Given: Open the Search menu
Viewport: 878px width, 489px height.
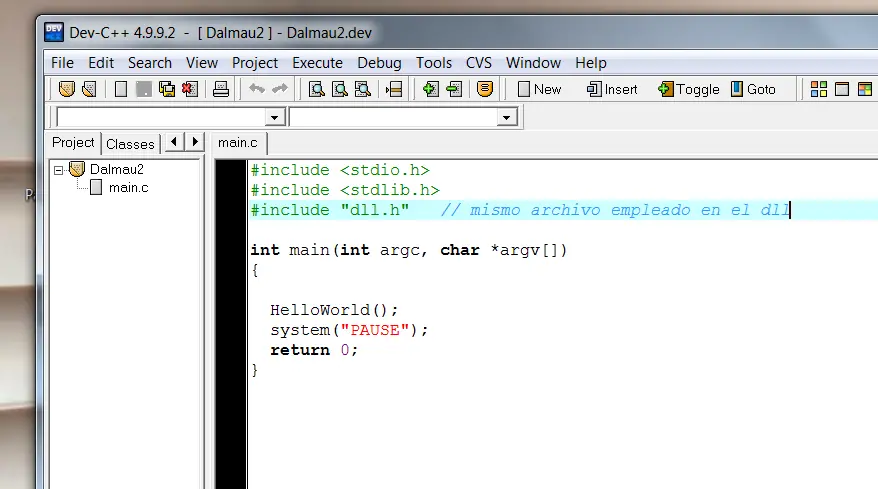Looking at the screenshot, I should pyautogui.click(x=150, y=63).
